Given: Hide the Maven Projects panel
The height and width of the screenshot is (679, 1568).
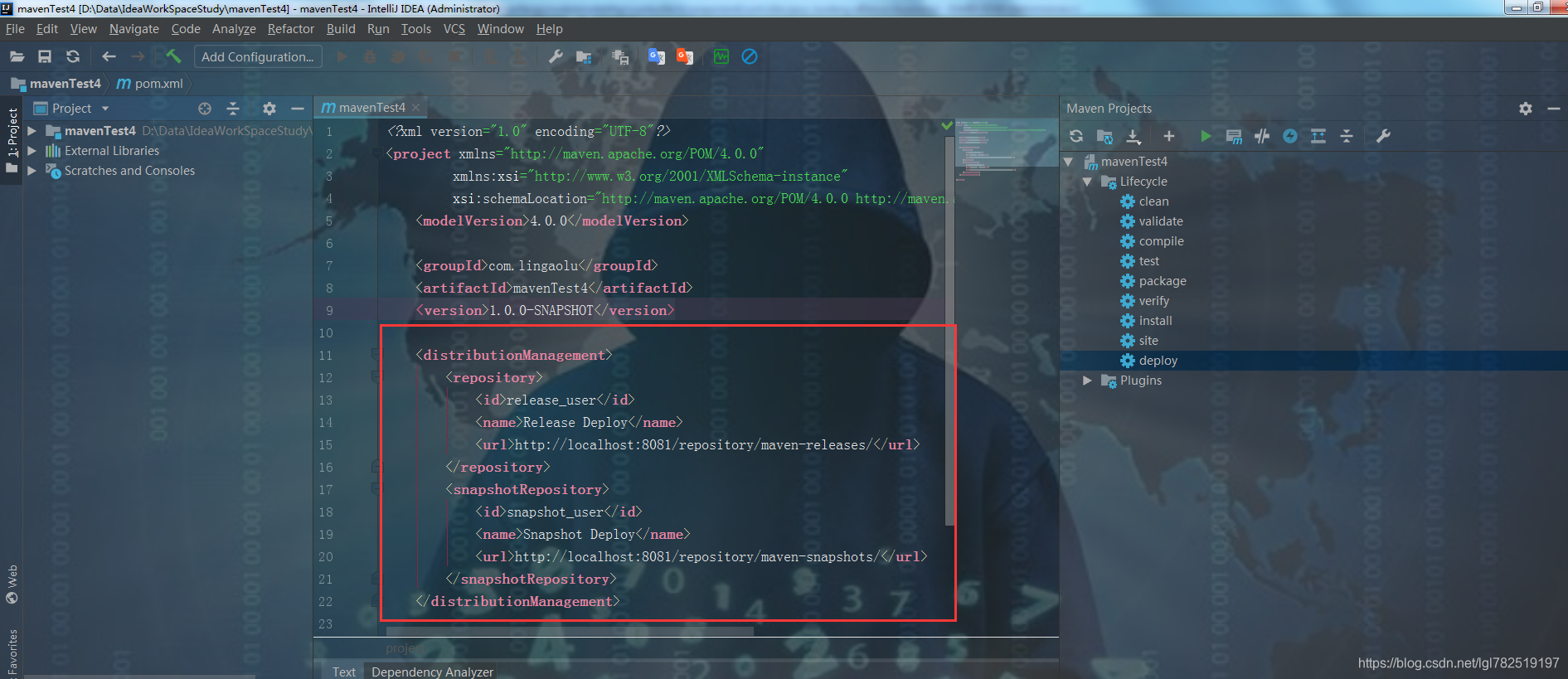Looking at the screenshot, I should [x=1554, y=109].
